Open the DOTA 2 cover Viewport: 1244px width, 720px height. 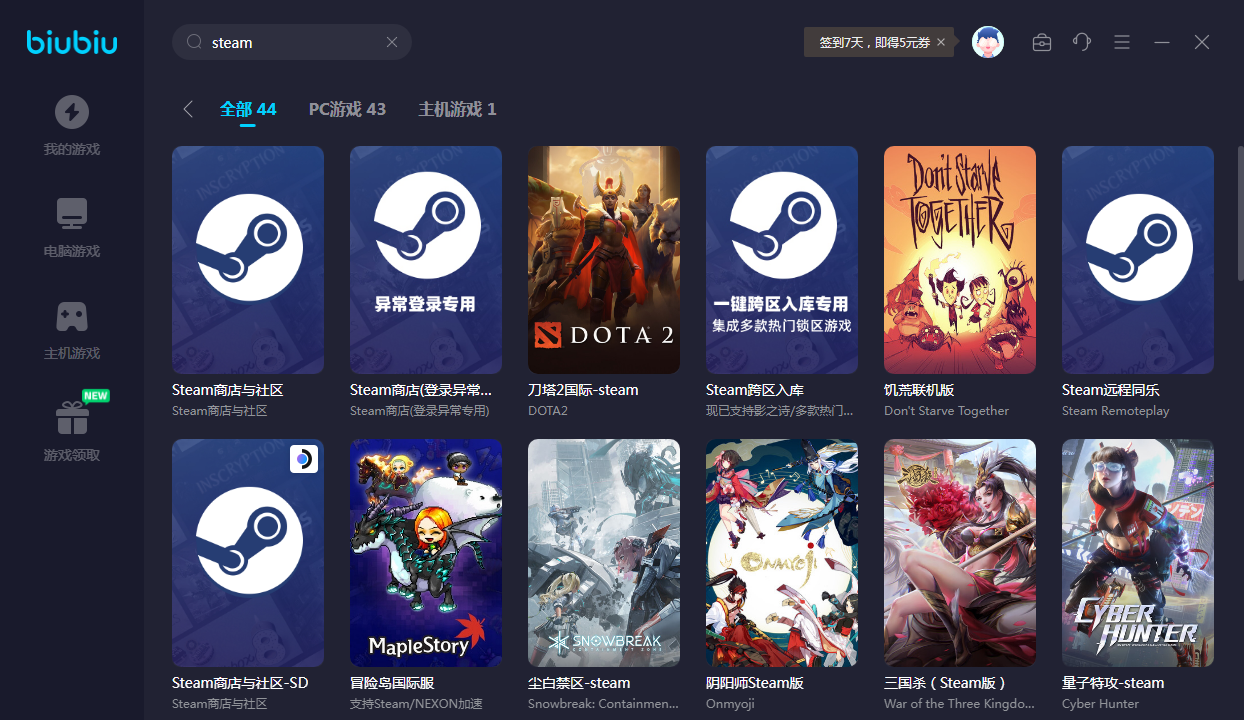click(x=604, y=260)
